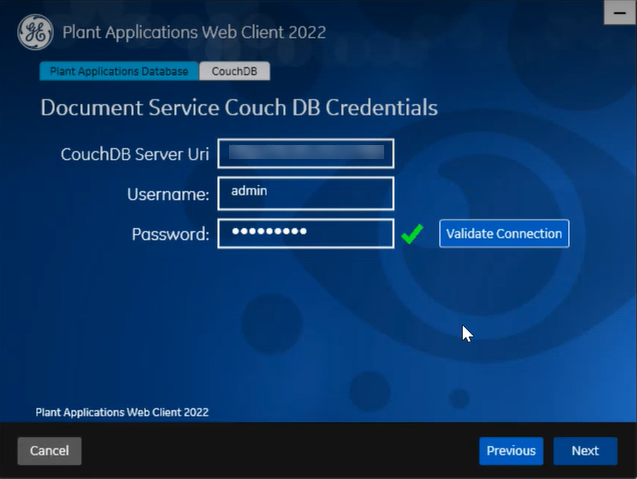Viewport: 637px width, 479px height.
Task: Click the green validation checkmark
Action: pyautogui.click(x=412, y=234)
